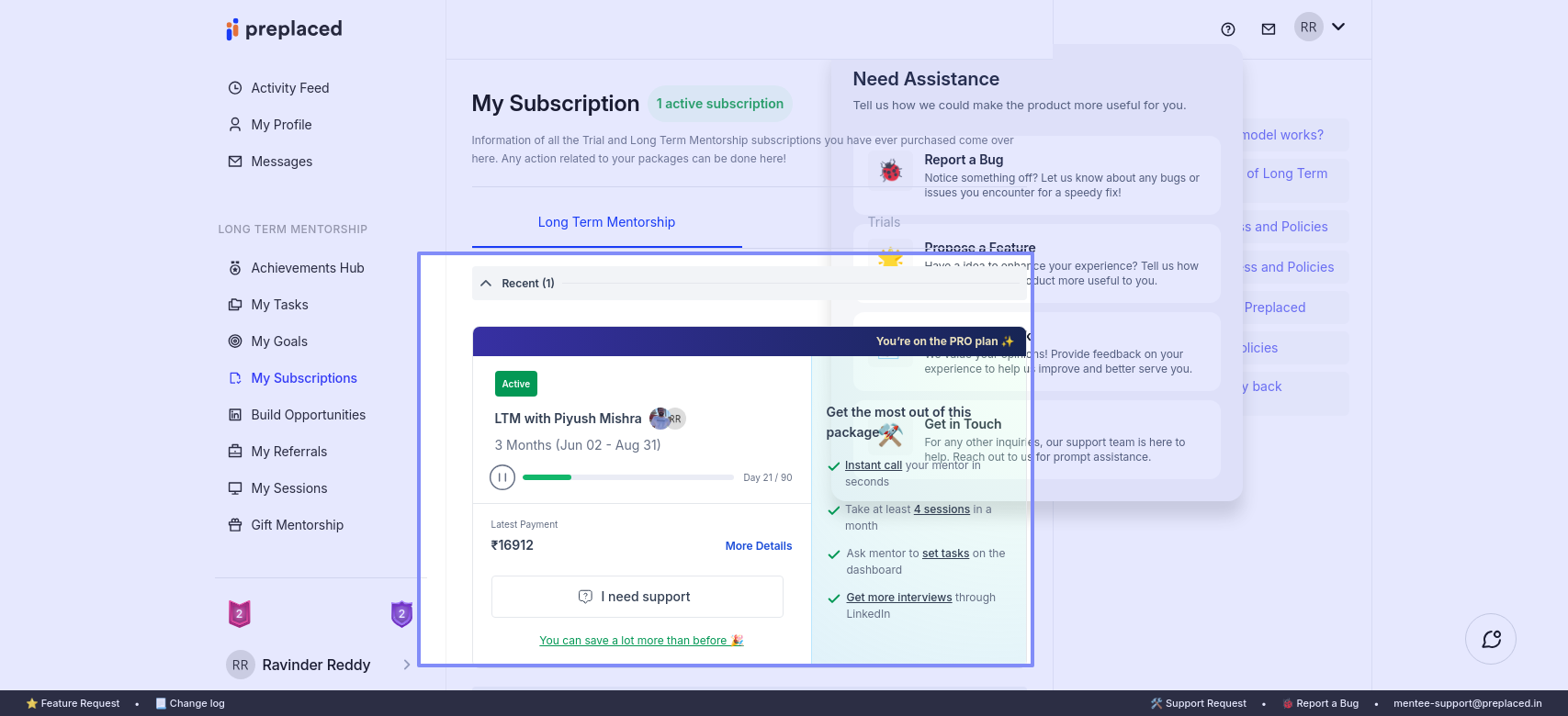Click the purple shield level 2 badge
The image size is (1568, 716).
coord(401,613)
